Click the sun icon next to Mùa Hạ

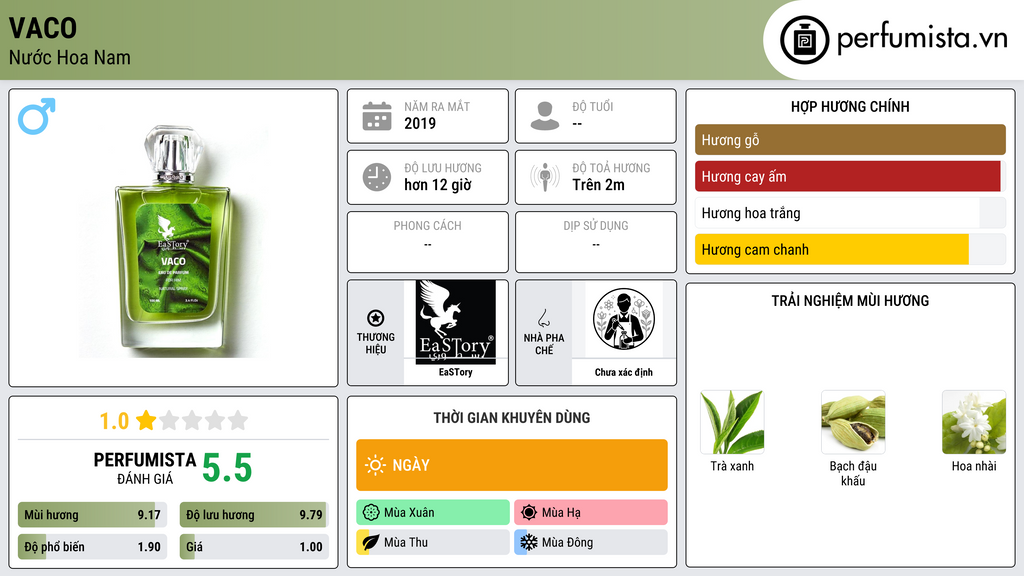tap(529, 513)
